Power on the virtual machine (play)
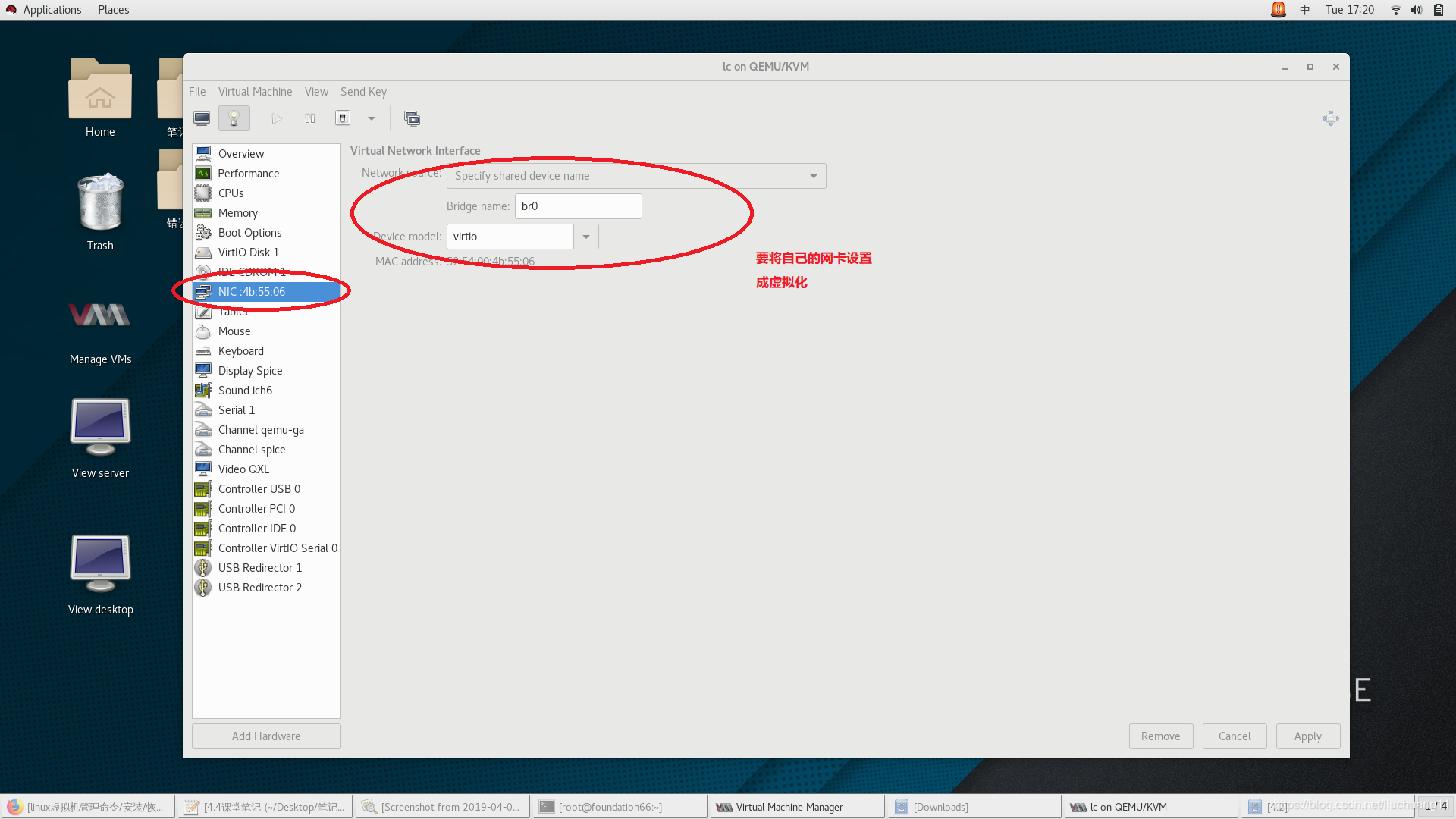The width and height of the screenshot is (1456, 819). tap(277, 118)
